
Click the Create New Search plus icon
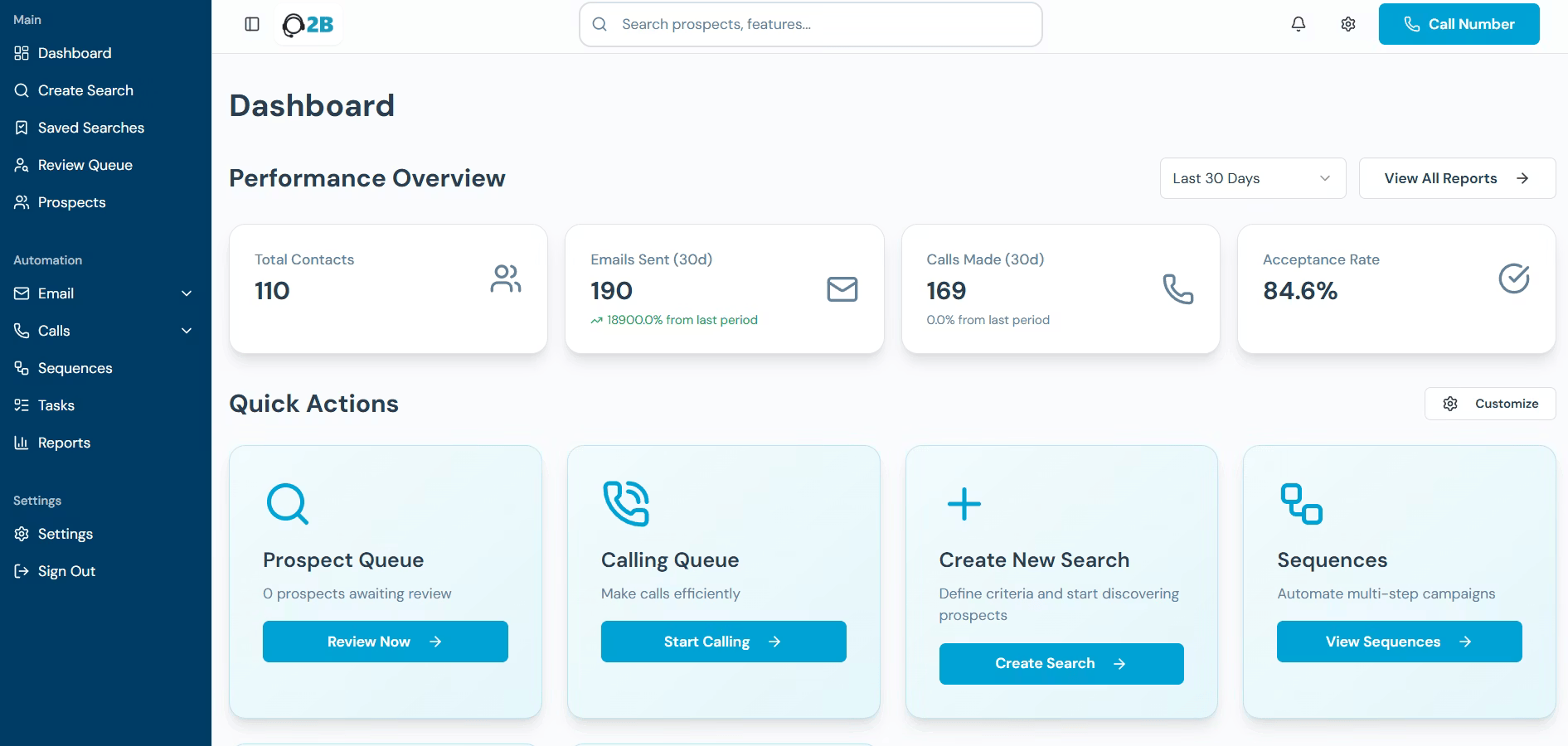pyautogui.click(x=964, y=503)
